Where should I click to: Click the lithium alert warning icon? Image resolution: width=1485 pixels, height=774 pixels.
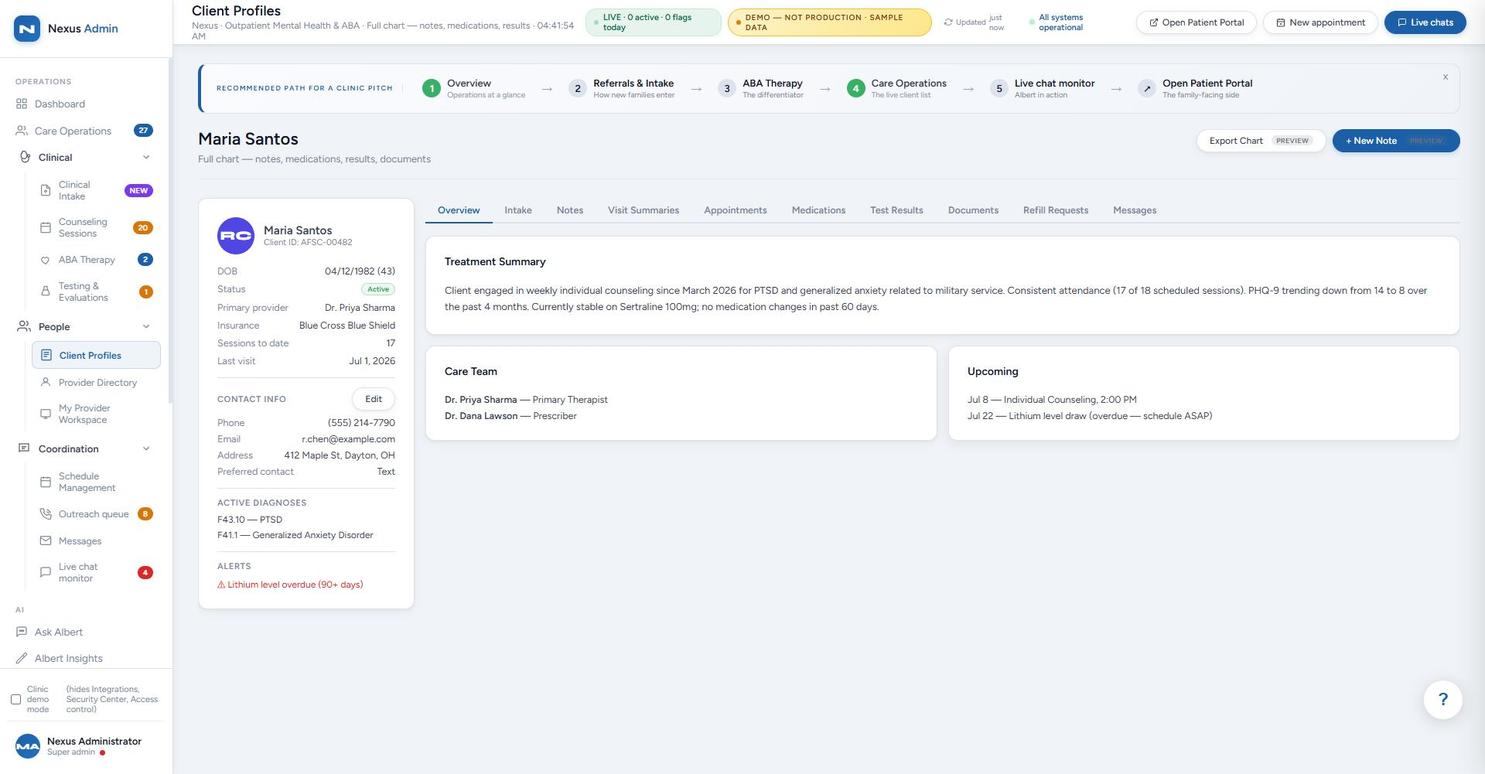click(221, 585)
